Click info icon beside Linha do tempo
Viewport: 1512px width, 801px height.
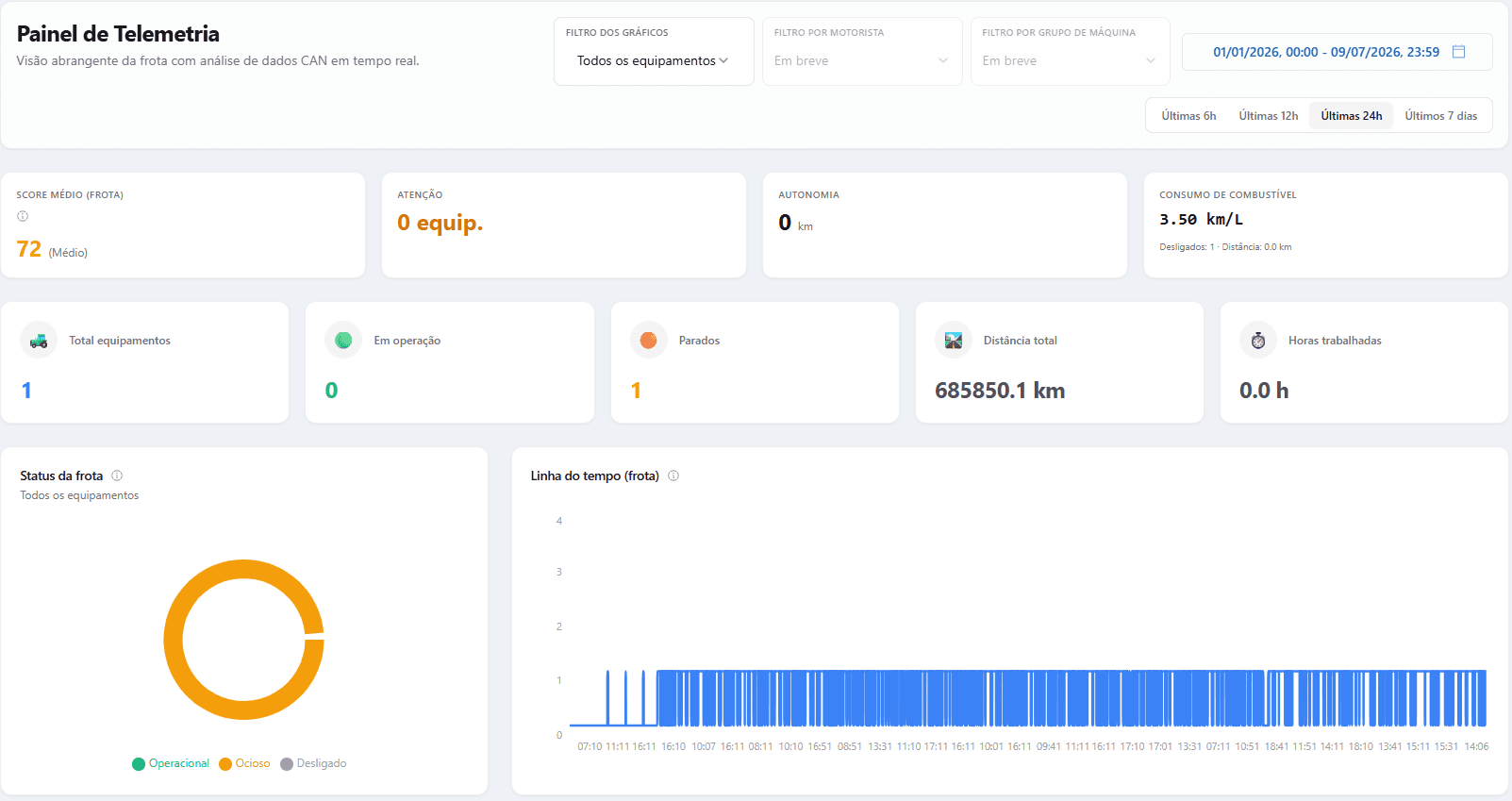coord(673,476)
